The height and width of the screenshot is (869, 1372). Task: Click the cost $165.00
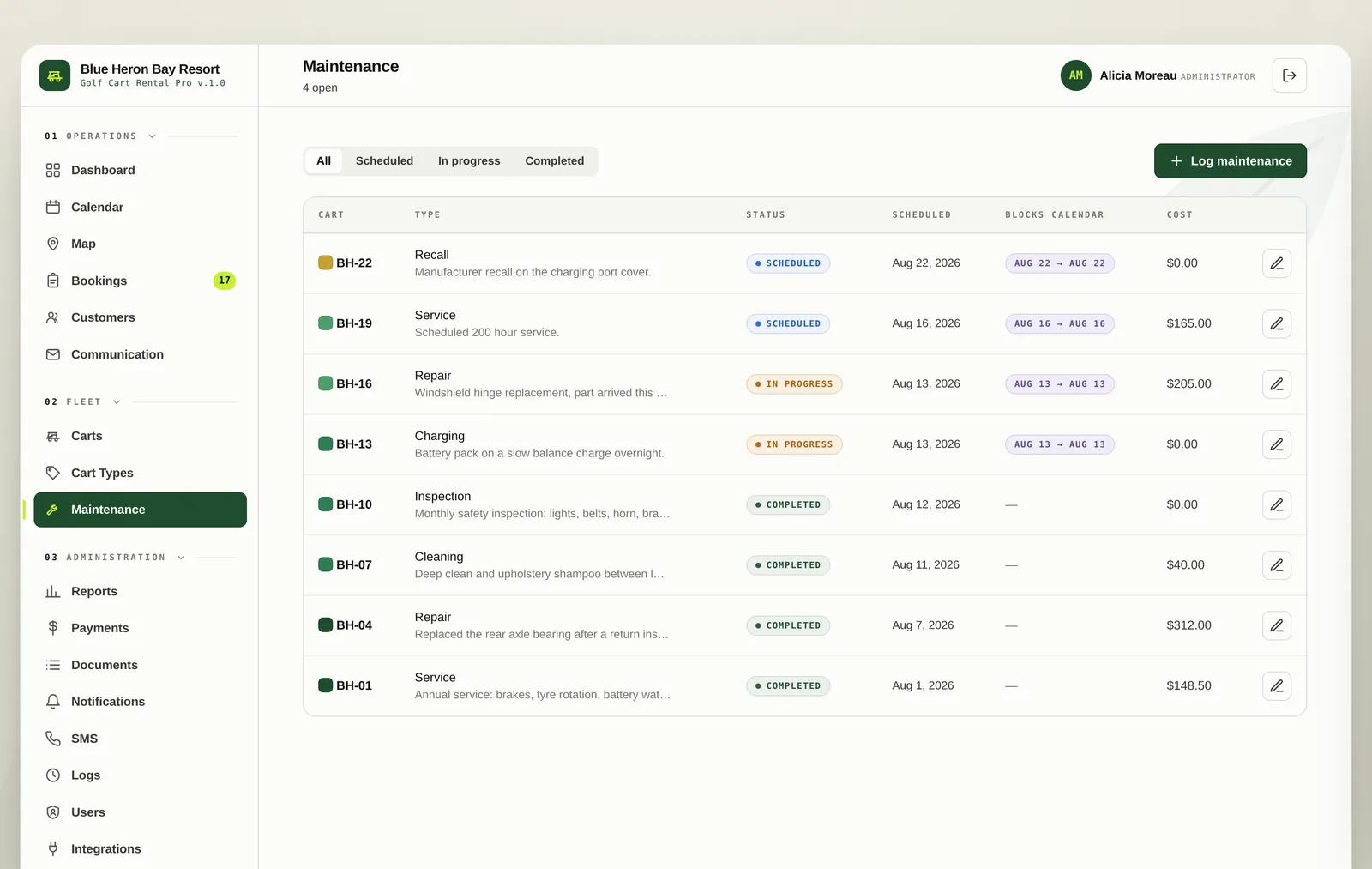click(1188, 323)
